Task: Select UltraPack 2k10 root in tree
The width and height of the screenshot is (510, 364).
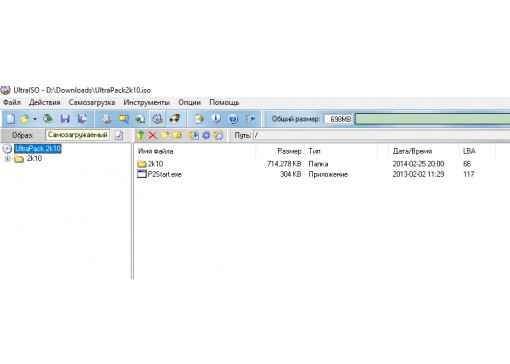Action: (x=38, y=149)
